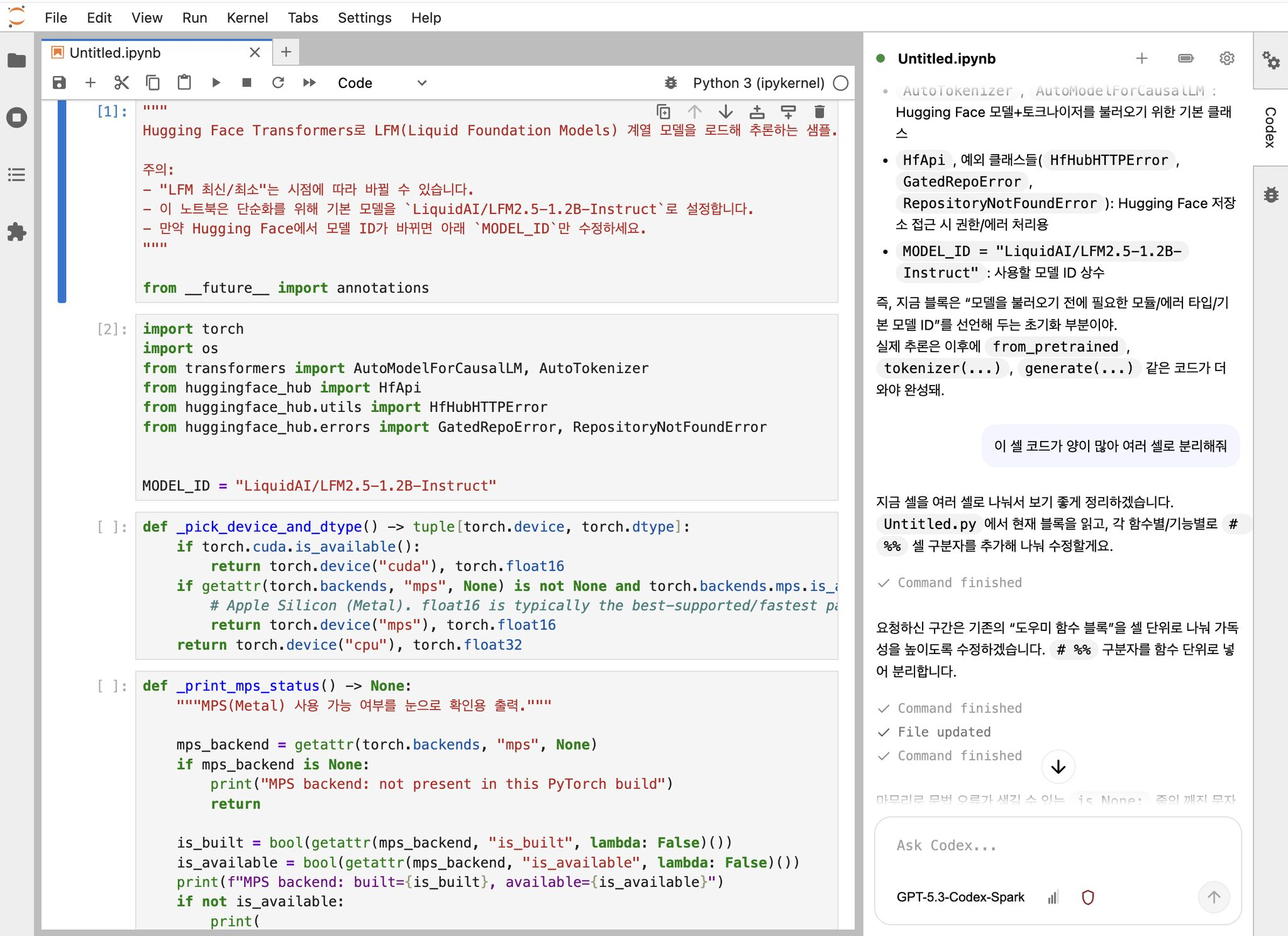Delete cell 1 with trash icon

pos(819,112)
